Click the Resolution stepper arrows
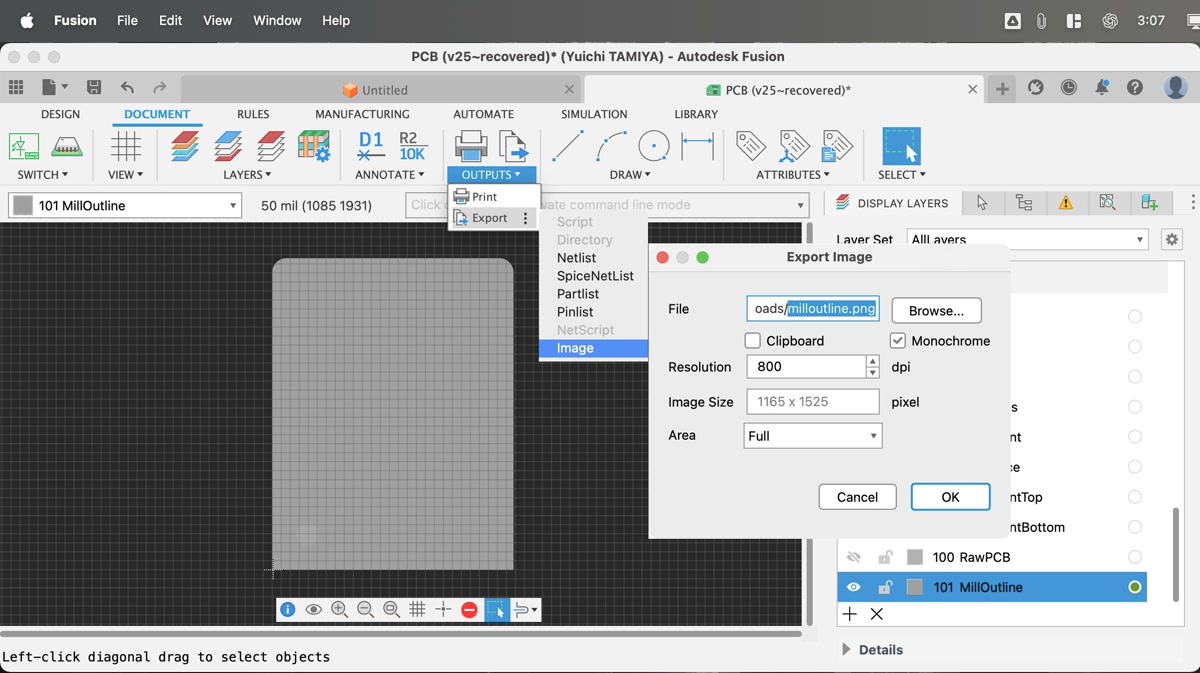 click(873, 367)
